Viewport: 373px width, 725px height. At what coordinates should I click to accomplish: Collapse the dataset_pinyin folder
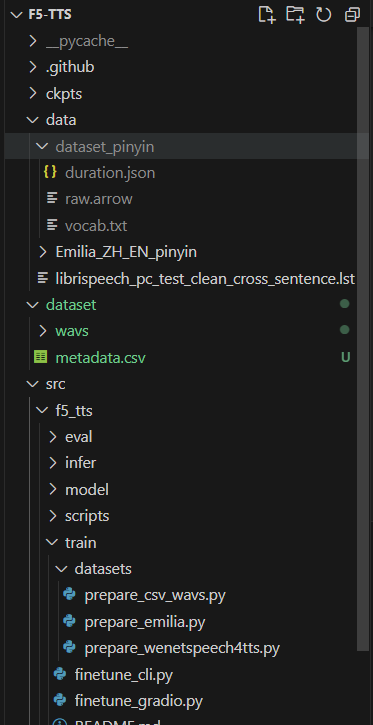click(x=42, y=147)
